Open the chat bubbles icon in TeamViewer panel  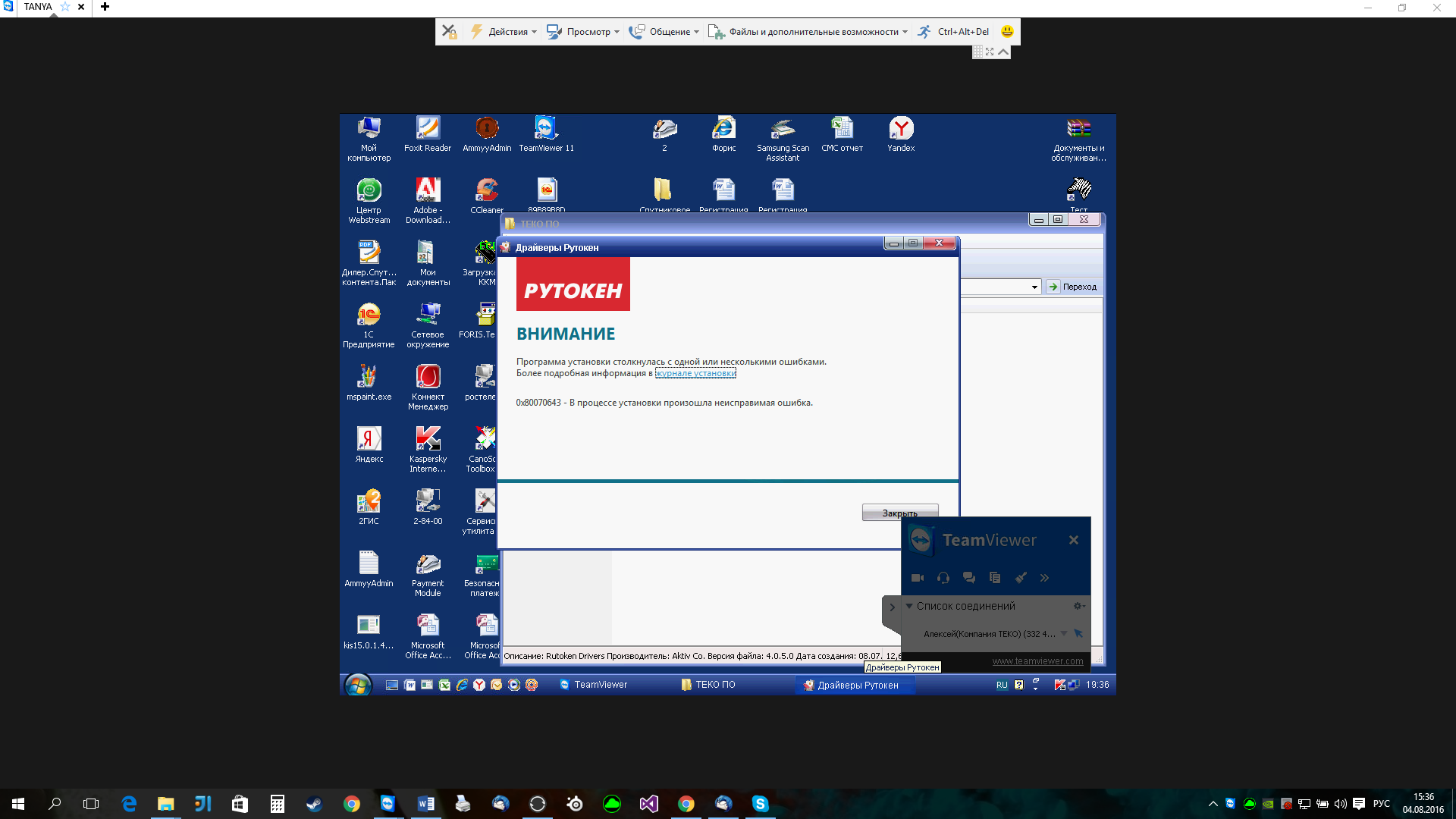[969, 578]
